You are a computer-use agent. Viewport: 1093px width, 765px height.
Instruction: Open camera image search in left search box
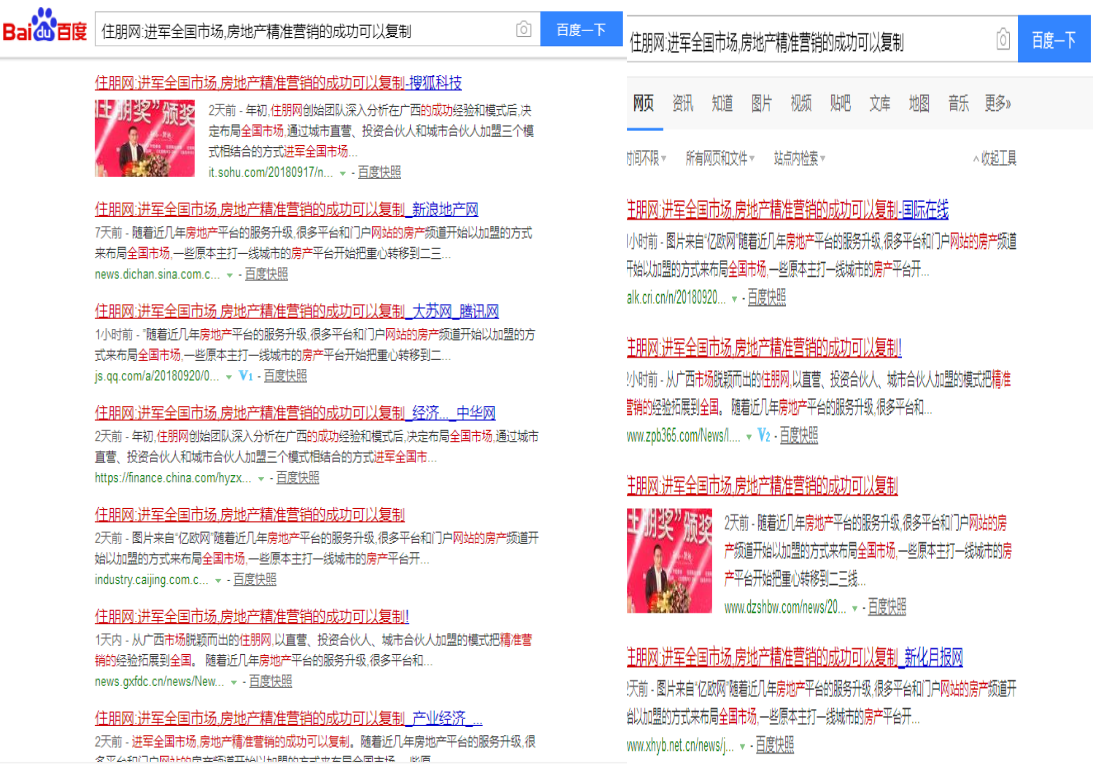coord(523,29)
